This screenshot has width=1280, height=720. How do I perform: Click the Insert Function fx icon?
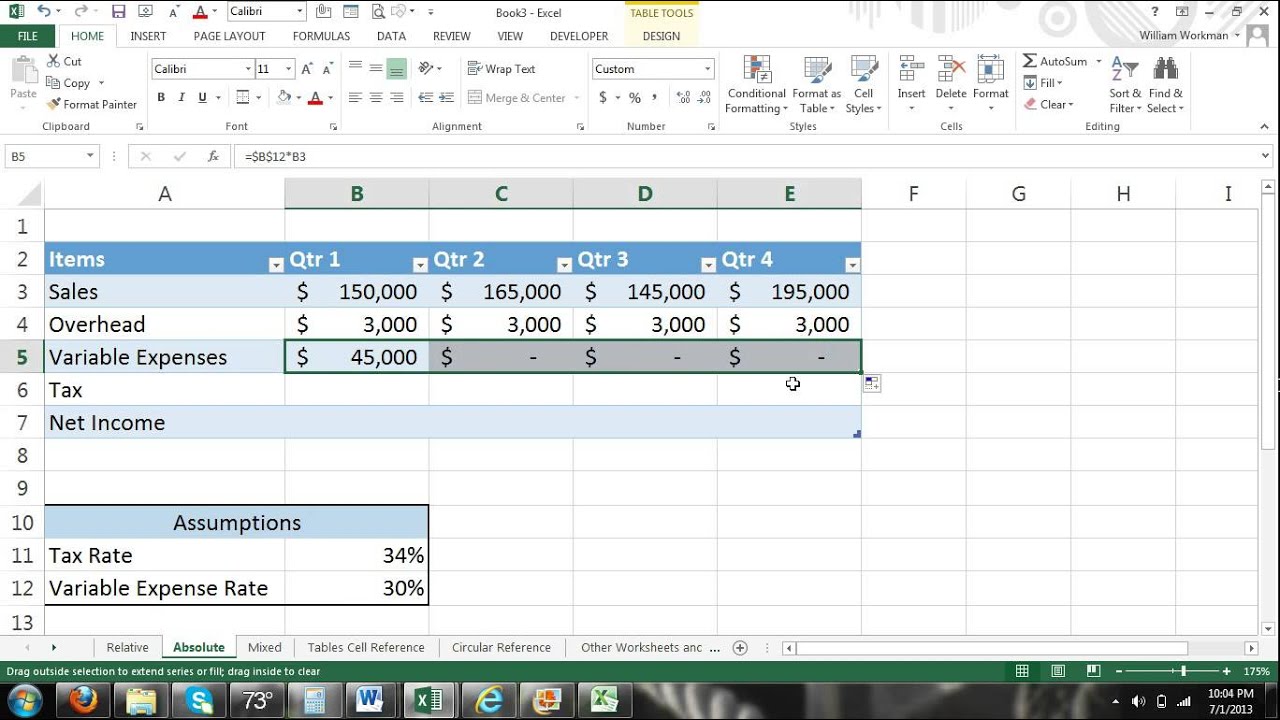pyautogui.click(x=213, y=157)
